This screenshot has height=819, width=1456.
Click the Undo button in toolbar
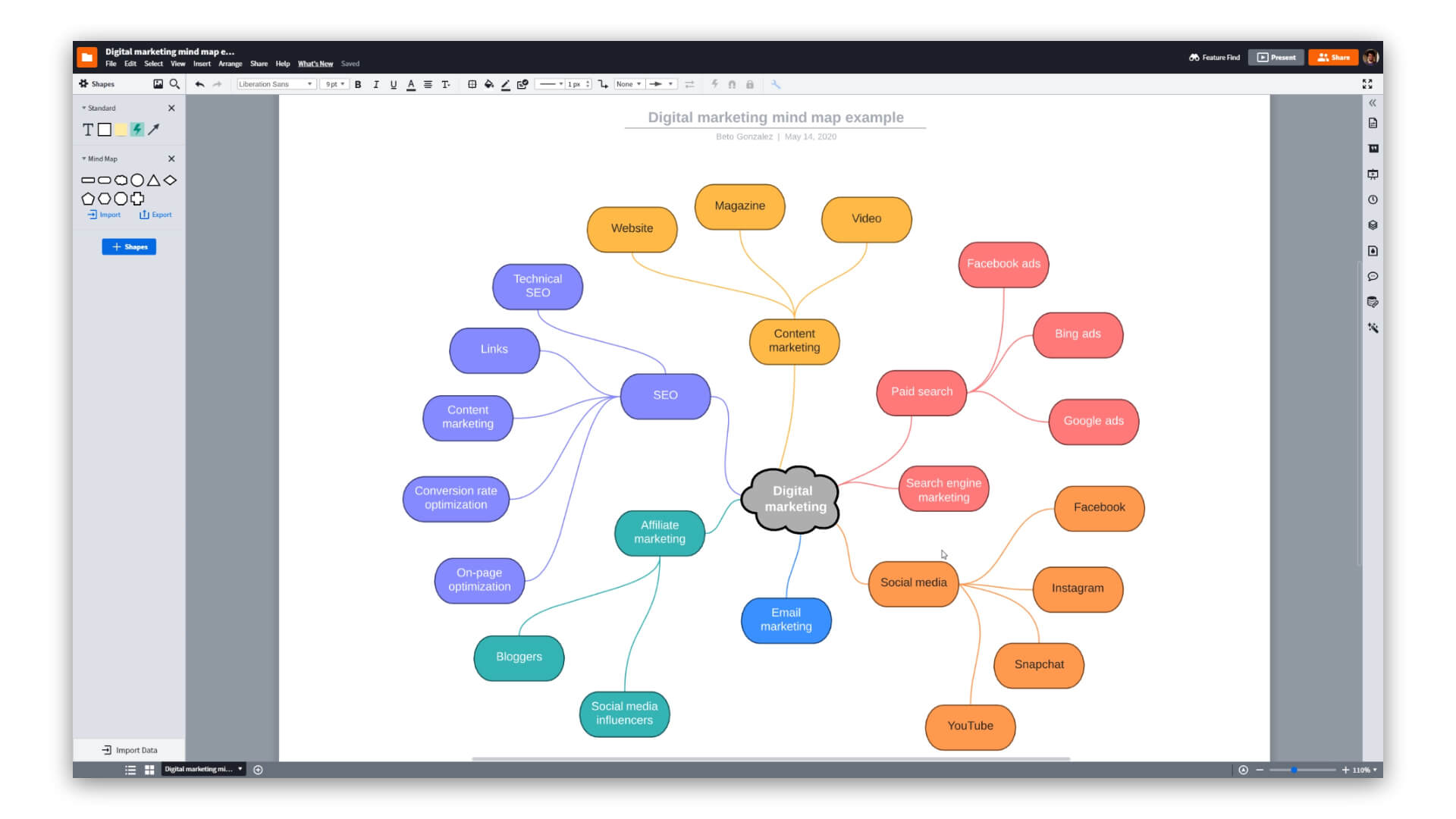pyautogui.click(x=200, y=84)
